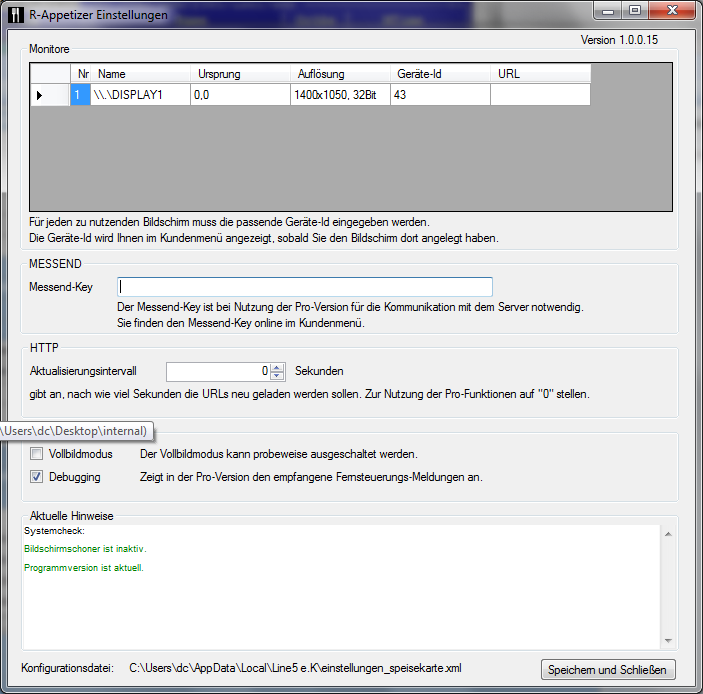The height and width of the screenshot is (694, 703).
Task: Sort by the URL column header
Action: click(x=540, y=74)
